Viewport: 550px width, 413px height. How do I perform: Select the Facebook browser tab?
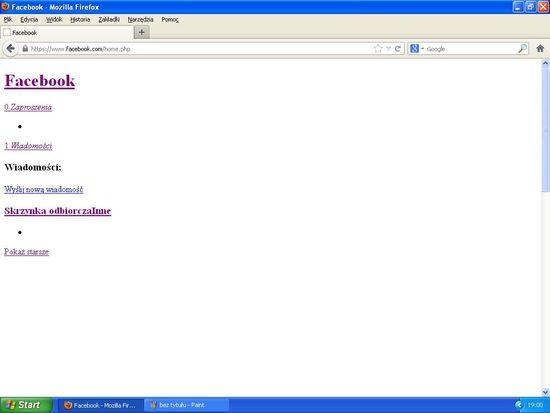(67, 33)
